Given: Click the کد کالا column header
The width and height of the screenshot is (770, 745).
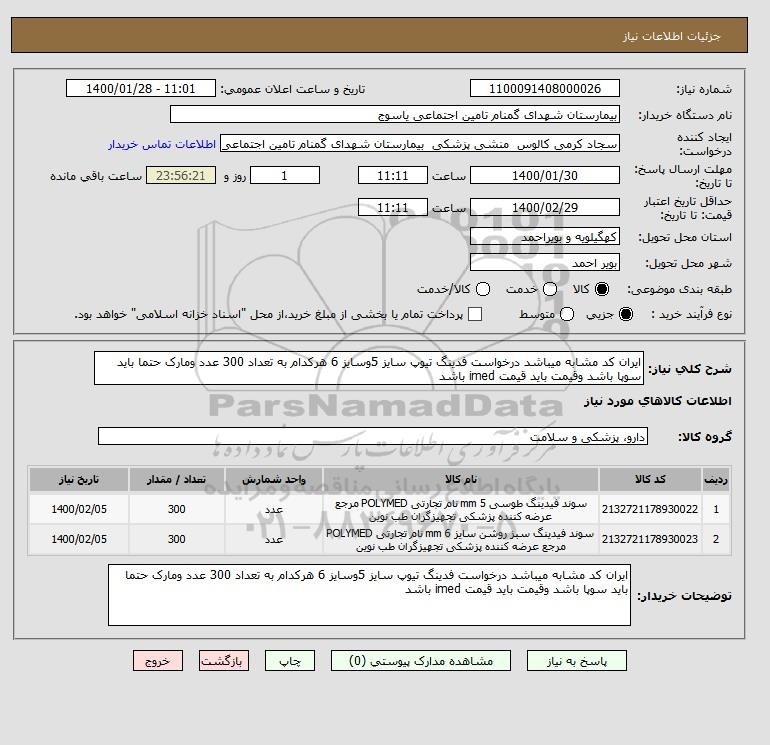Looking at the screenshot, I should (x=650, y=479).
